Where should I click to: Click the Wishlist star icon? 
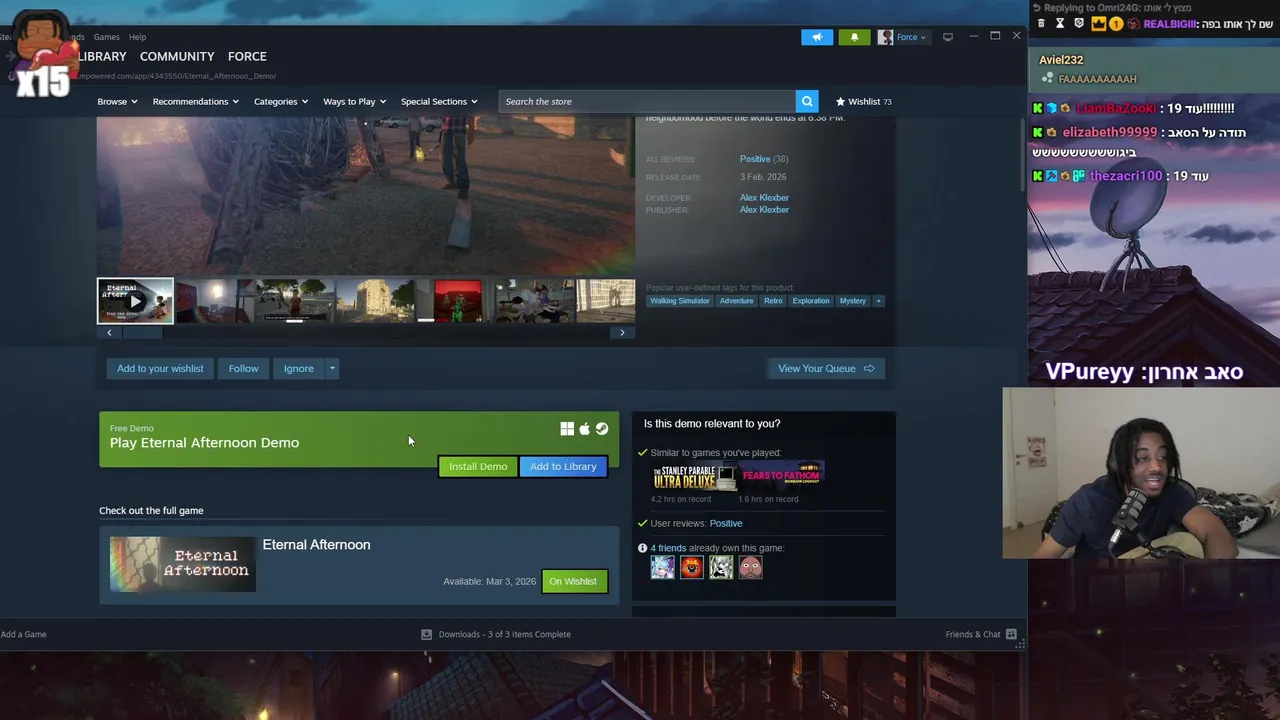[x=841, y=101]
